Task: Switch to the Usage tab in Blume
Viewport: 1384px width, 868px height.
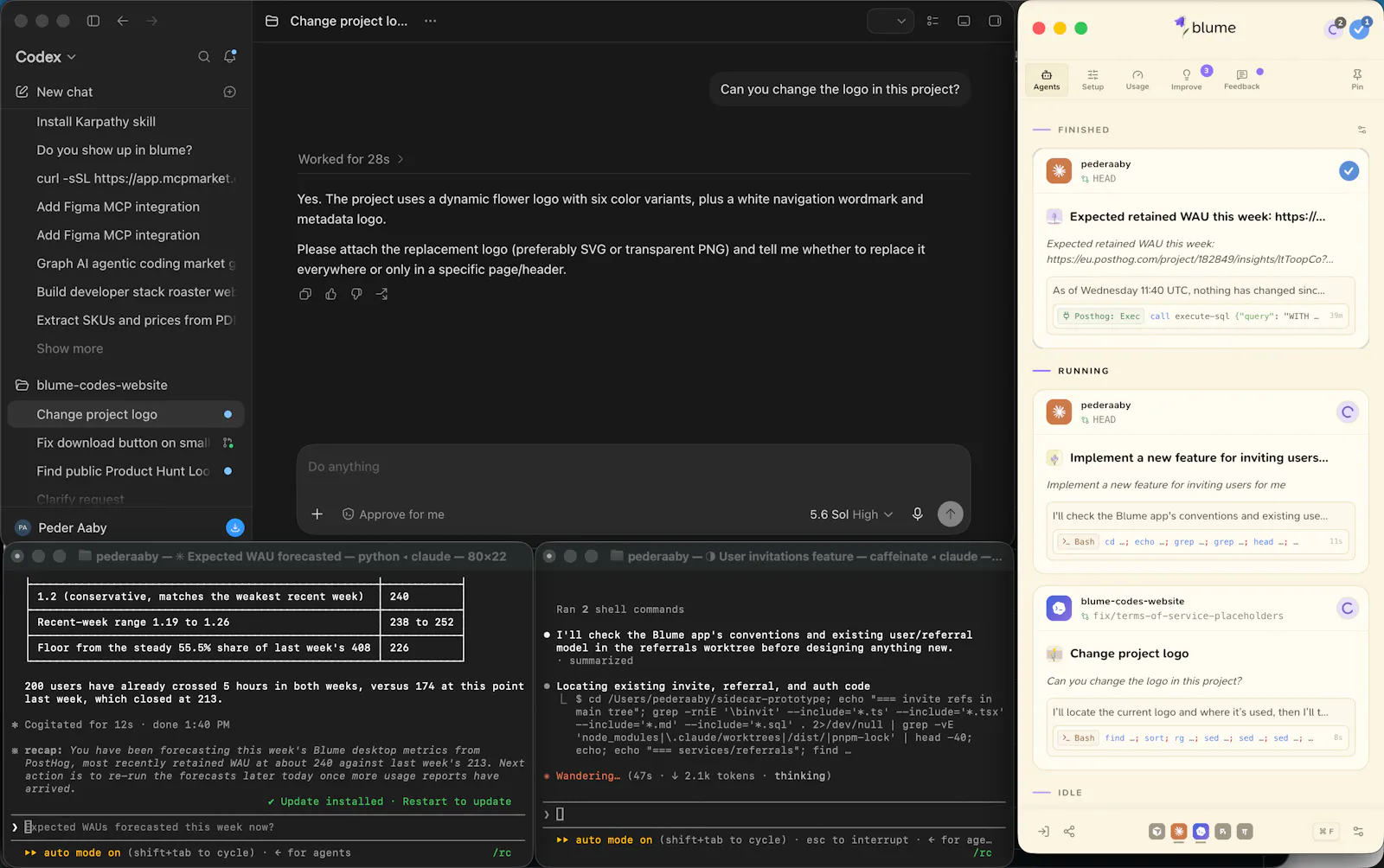Action: 1137,79
